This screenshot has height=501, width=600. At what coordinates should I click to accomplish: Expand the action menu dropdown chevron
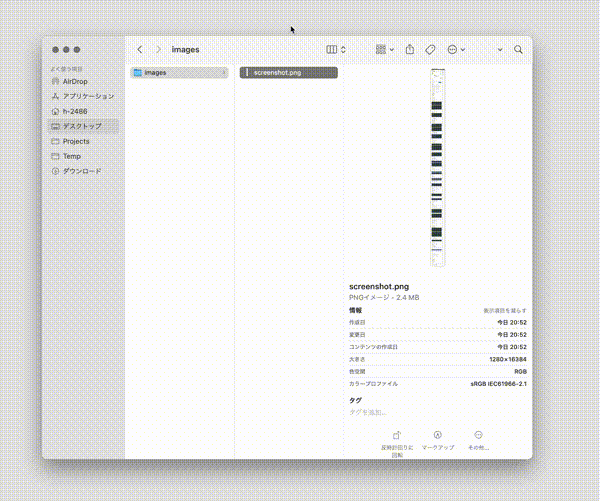[463, 50]
